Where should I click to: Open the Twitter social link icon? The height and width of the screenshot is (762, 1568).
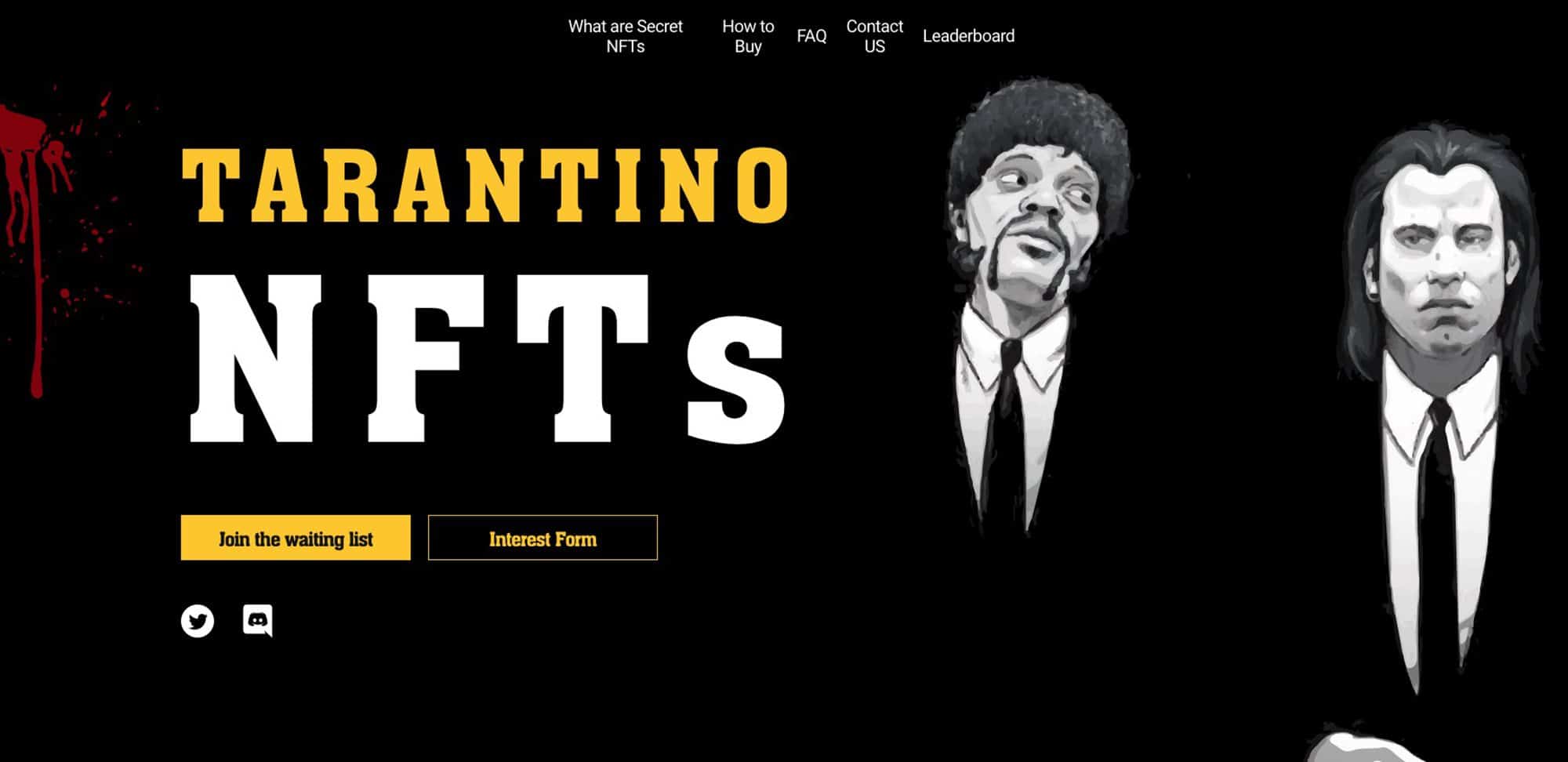pyautogui.click(x=198, y=621)
